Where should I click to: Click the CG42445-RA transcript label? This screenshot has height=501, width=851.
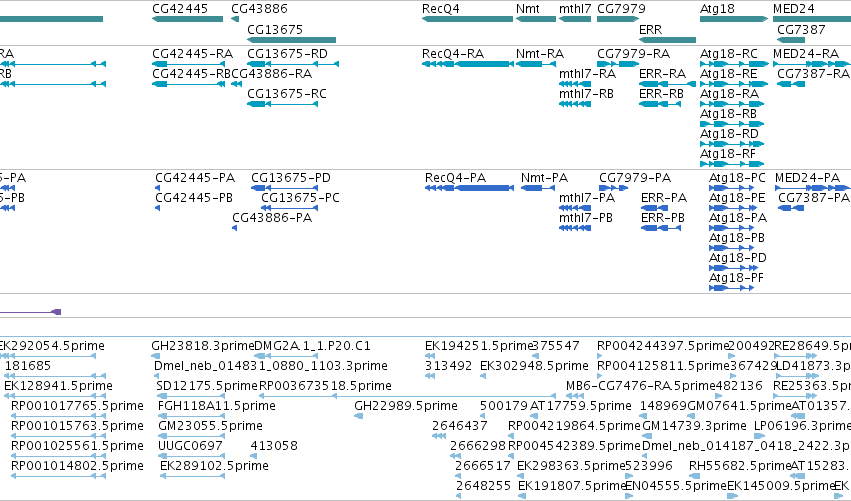coord(192,54)
